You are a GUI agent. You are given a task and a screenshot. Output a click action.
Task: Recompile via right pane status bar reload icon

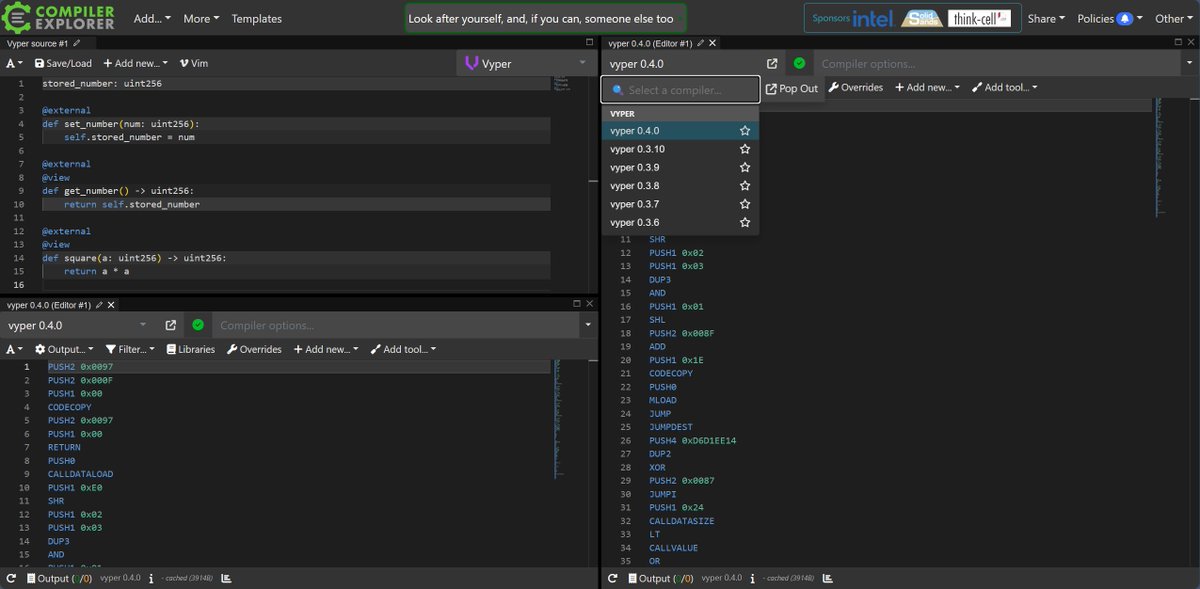pos(613,578)
